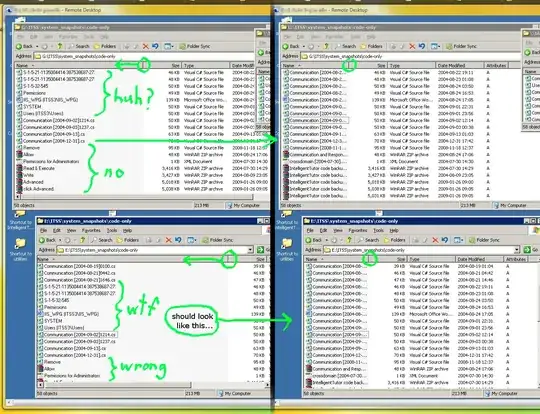Select 'Communication [2004-09-02]1214.cs' in left desktop's E: window
The image size is (540, 414).
(77, 335)
